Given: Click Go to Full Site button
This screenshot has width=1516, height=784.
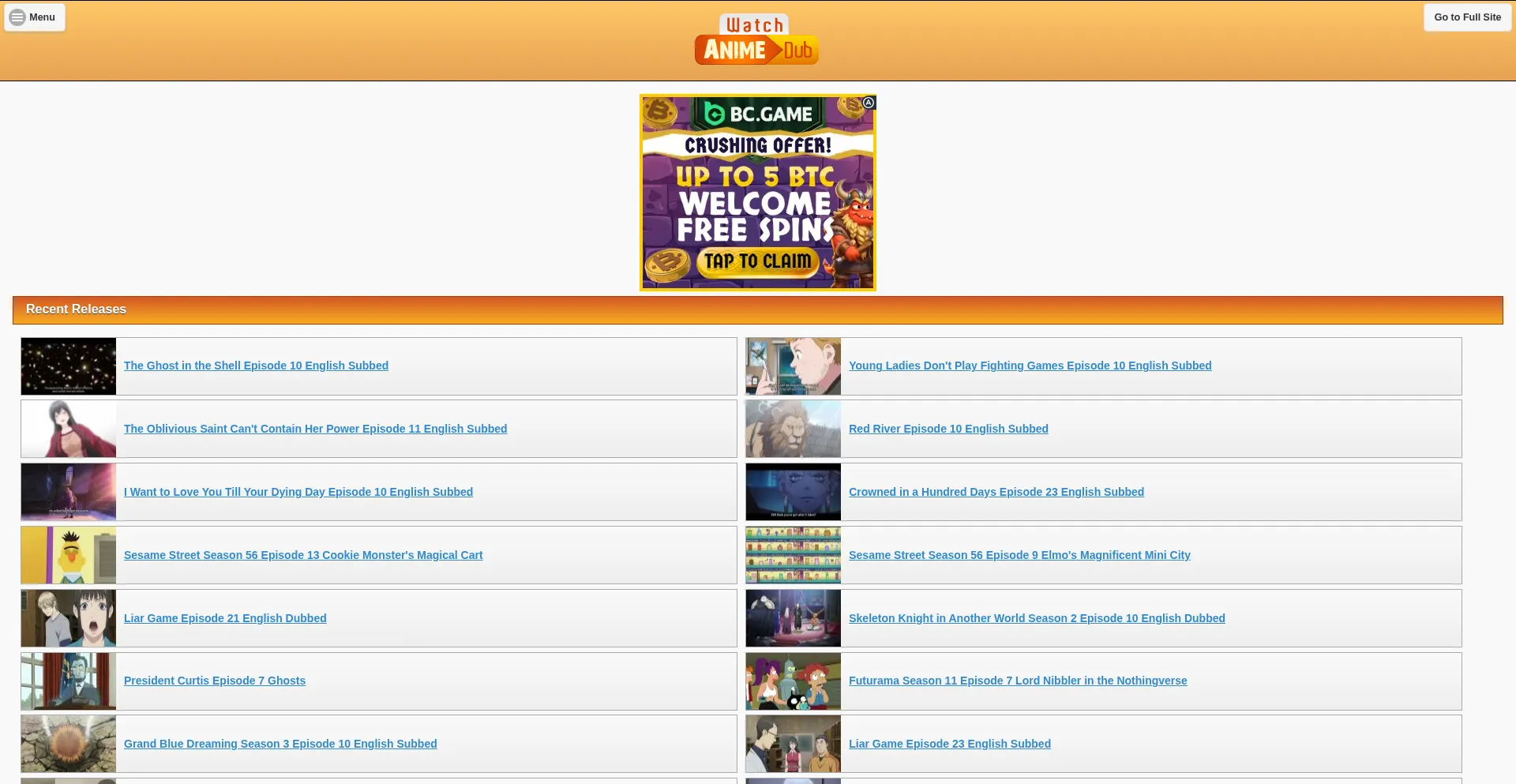Looking at the screenshot, I should [1467, 17].
